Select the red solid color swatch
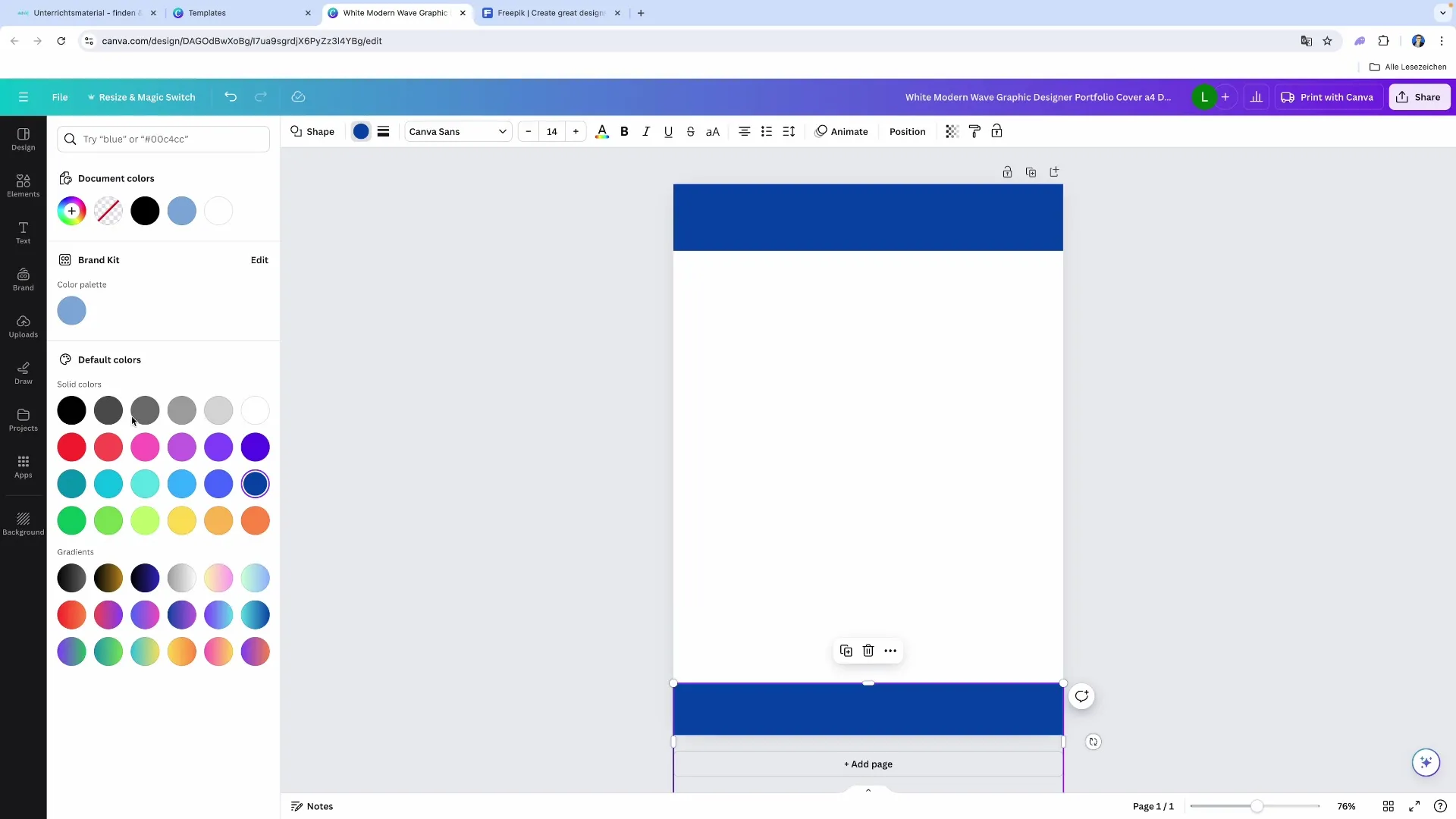Viewport: 1456px width, 819px height. pos(71,447)
